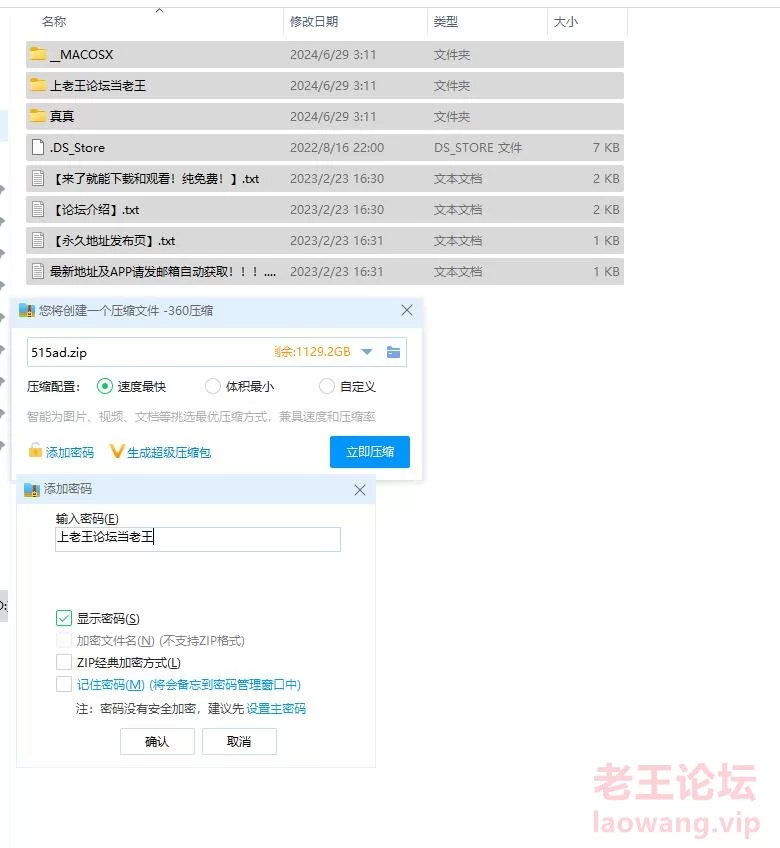
Task: Open the 生成超级压缩包 link
Action: (x=169, y=452)
